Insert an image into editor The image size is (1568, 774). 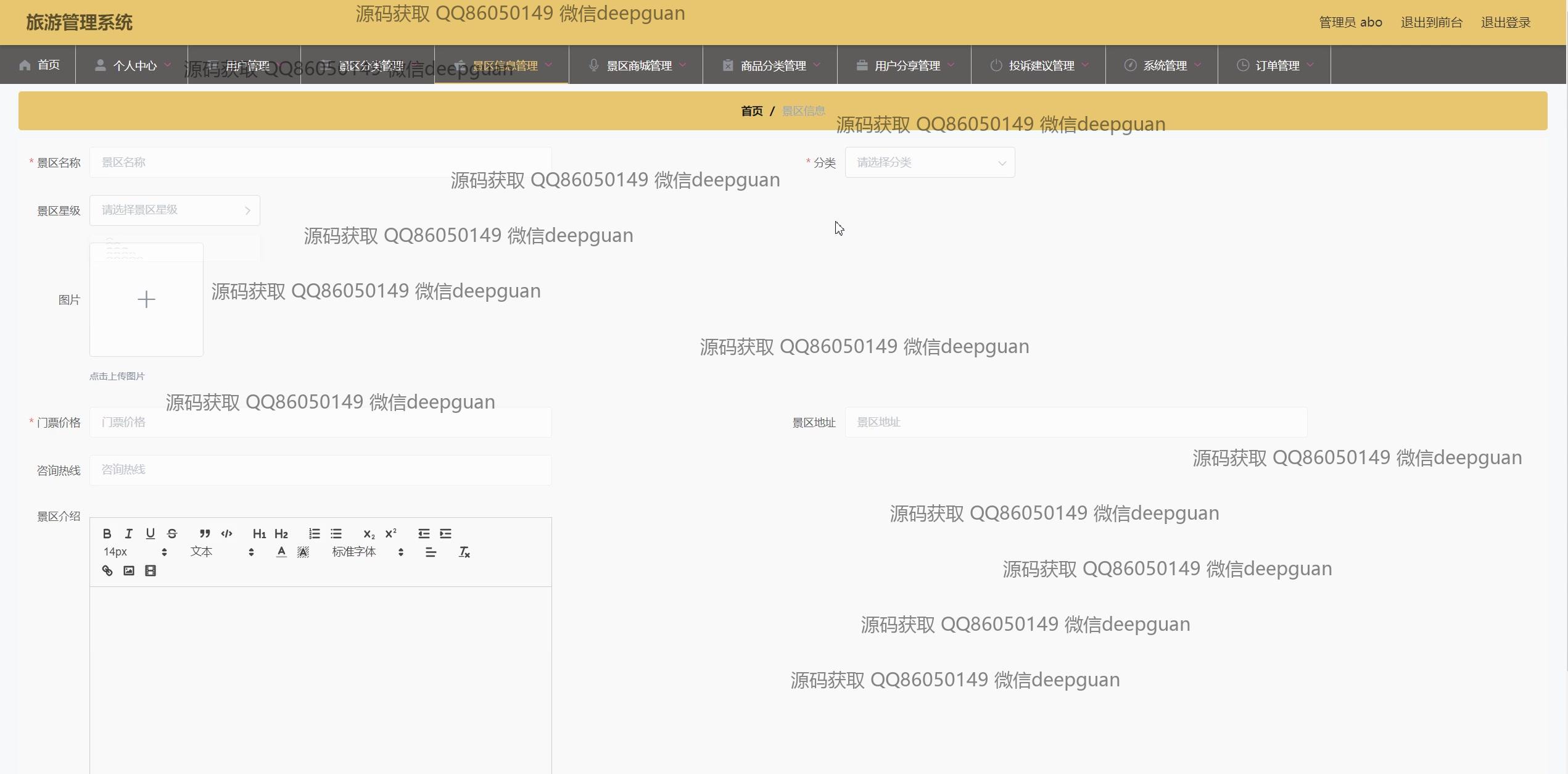[129, 570]
